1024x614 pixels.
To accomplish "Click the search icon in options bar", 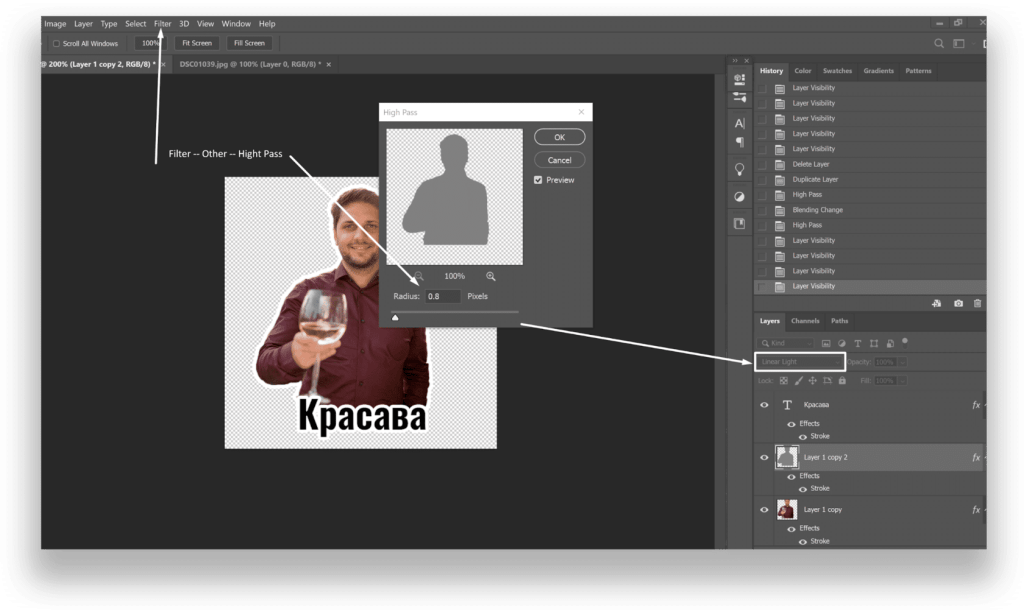I will tap(938, 43).
